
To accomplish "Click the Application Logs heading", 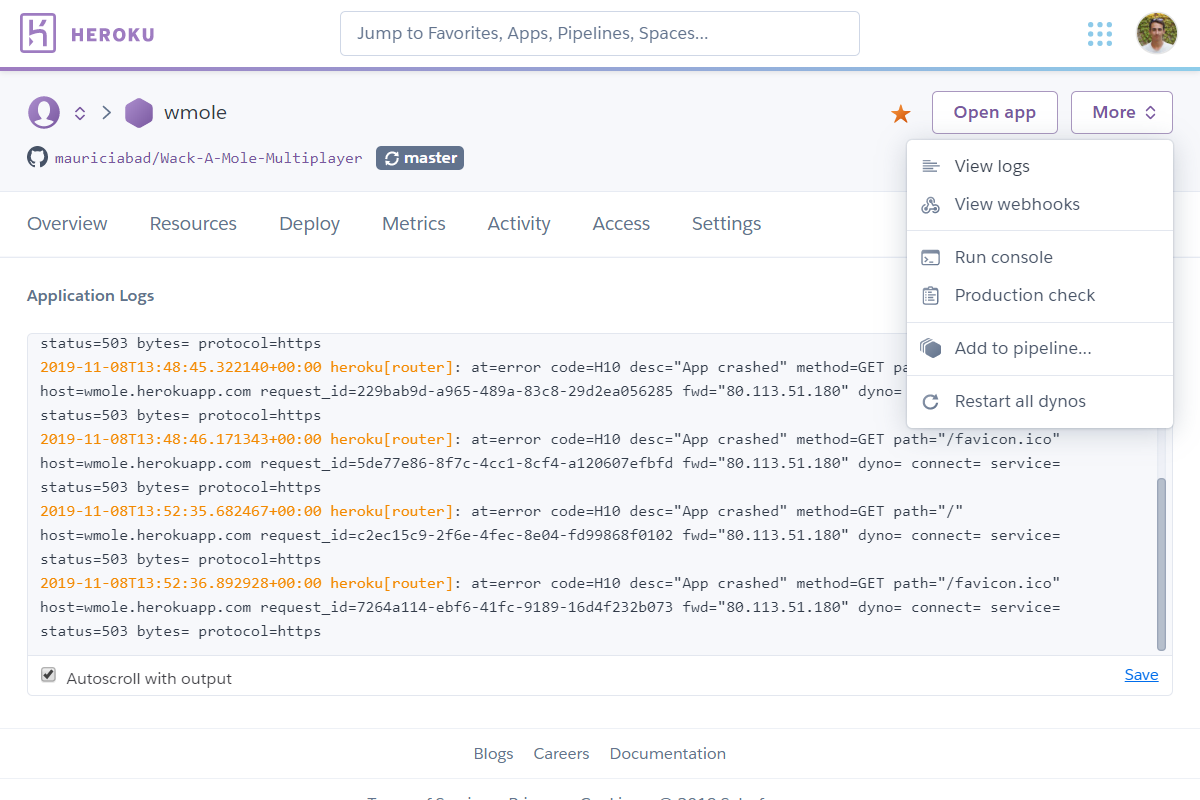I will click(91, 296).
